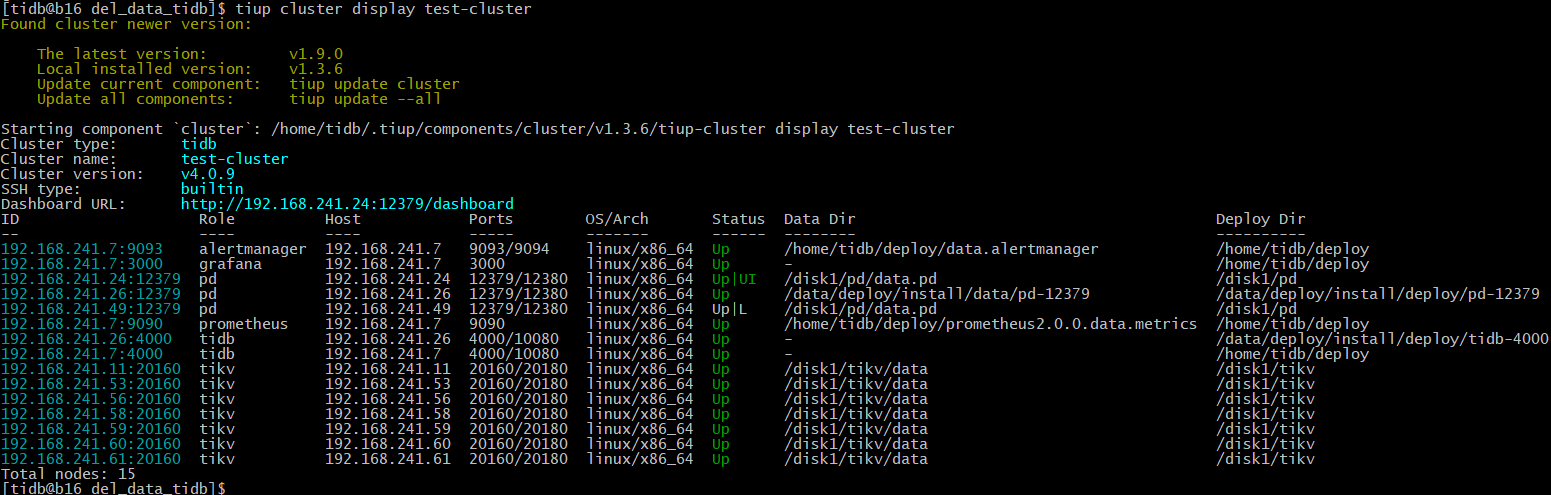
Task: Click the empty prompt on the last line
Action: [115, 489]
